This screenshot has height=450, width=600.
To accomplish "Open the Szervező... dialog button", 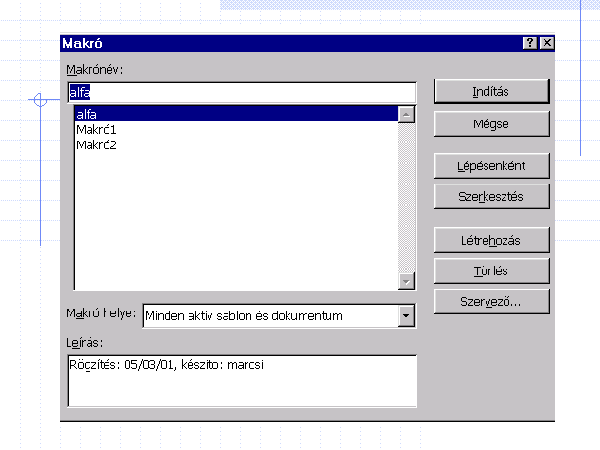I will [491, 300].
